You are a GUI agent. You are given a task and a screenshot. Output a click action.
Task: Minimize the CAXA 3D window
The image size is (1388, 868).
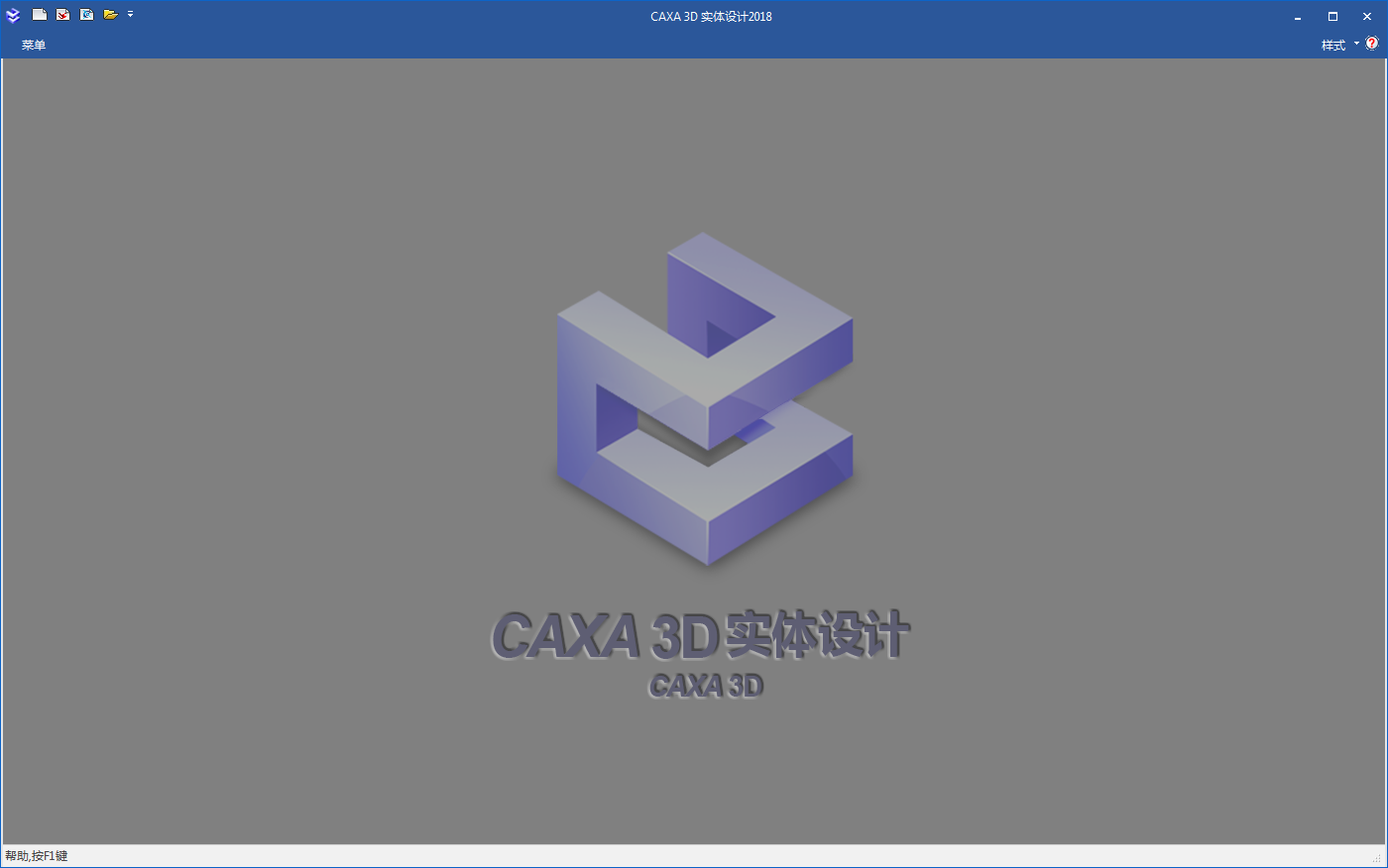pyautogui.click(x=1298, y=17)
